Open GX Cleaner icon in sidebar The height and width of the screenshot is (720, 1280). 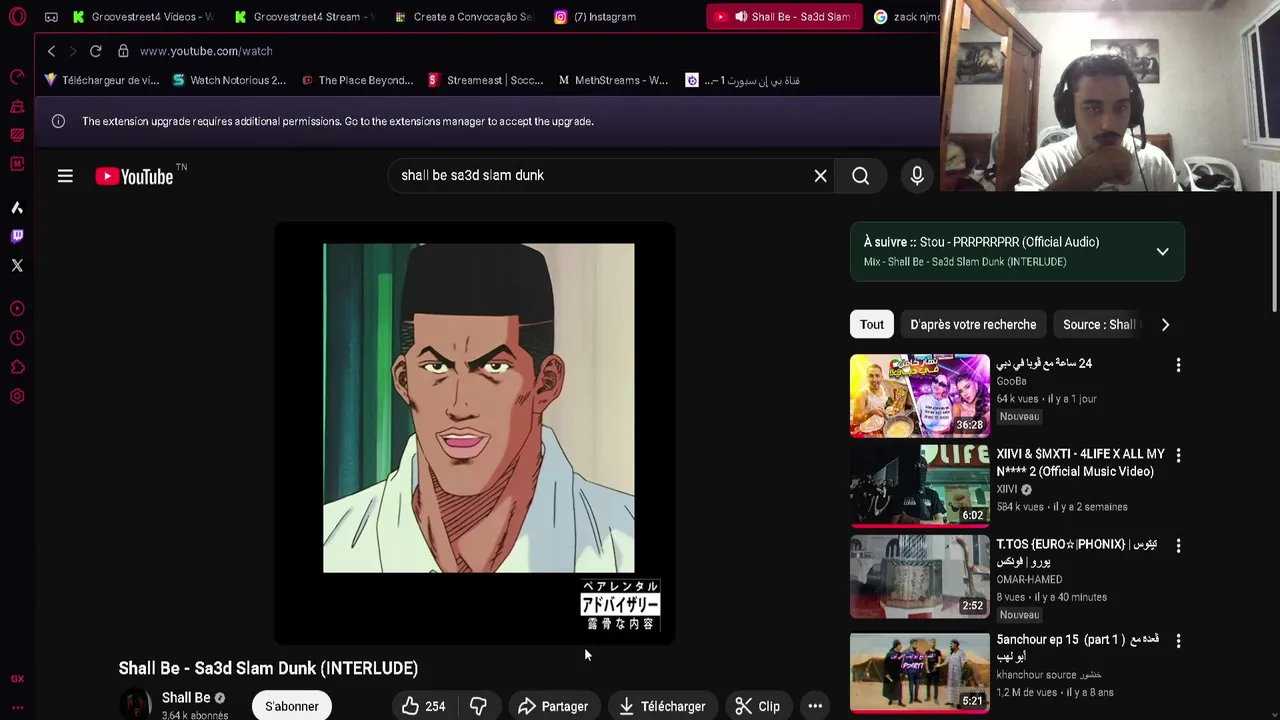17,106
